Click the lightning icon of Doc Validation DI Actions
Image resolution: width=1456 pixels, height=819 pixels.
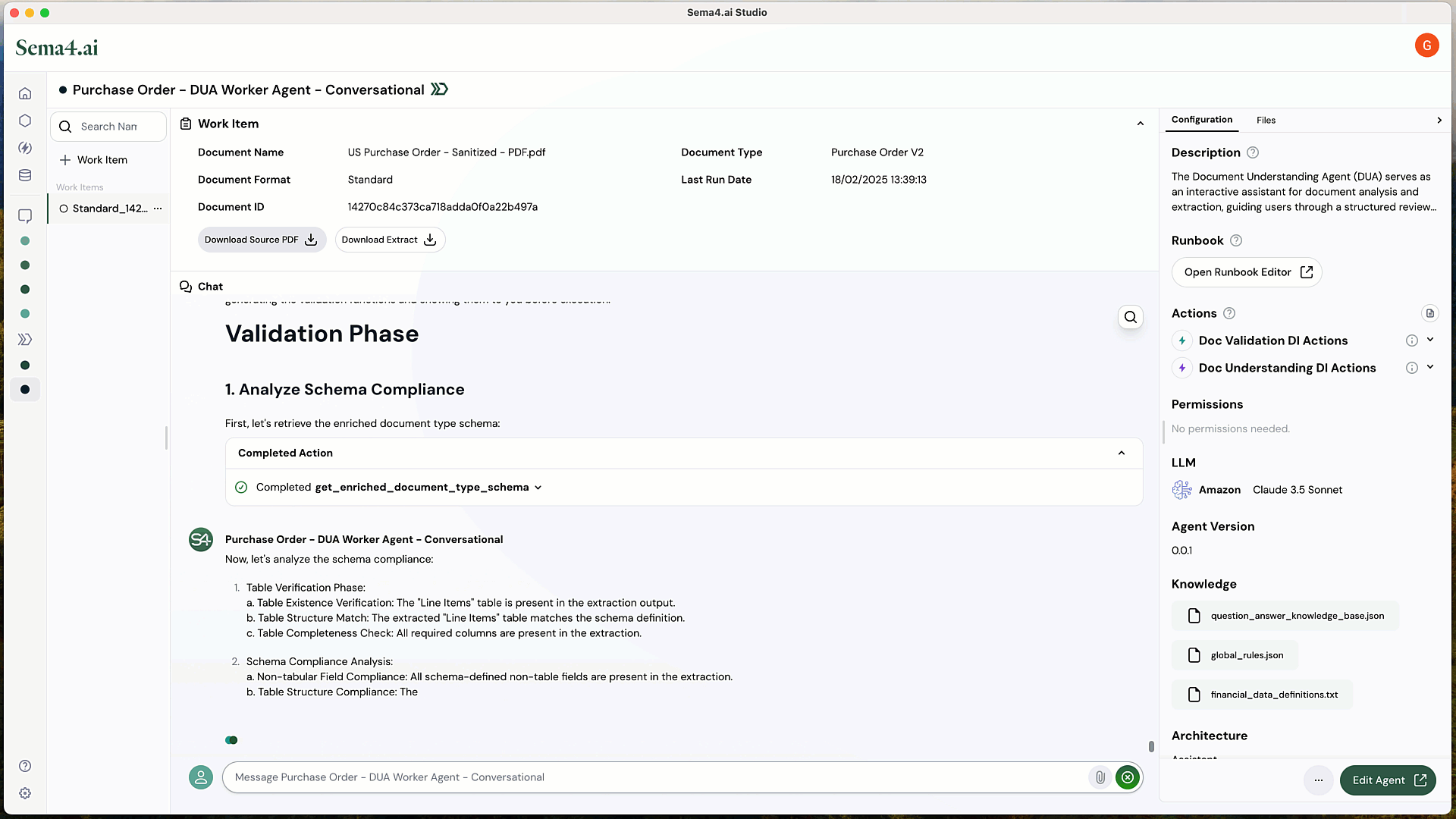1181,341
